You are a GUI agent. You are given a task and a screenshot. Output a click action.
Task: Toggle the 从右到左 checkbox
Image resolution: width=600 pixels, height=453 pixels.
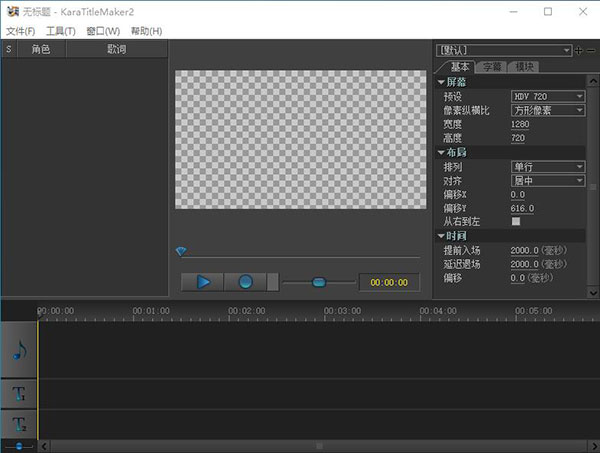pyautogui.click(x=516, y=221)
